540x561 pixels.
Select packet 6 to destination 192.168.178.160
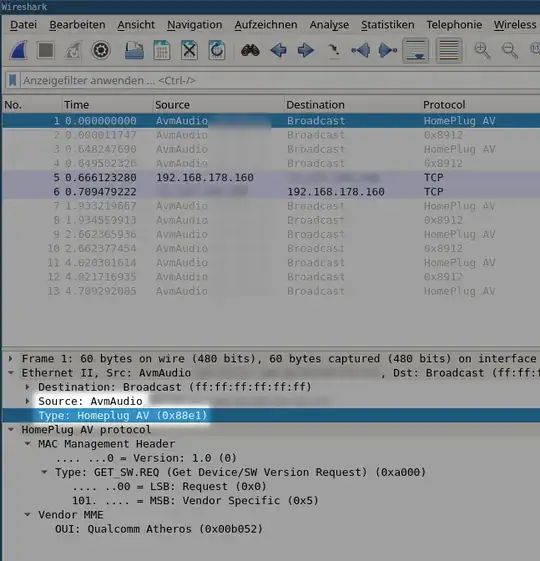pyautogui.click(x=271, y=192)
